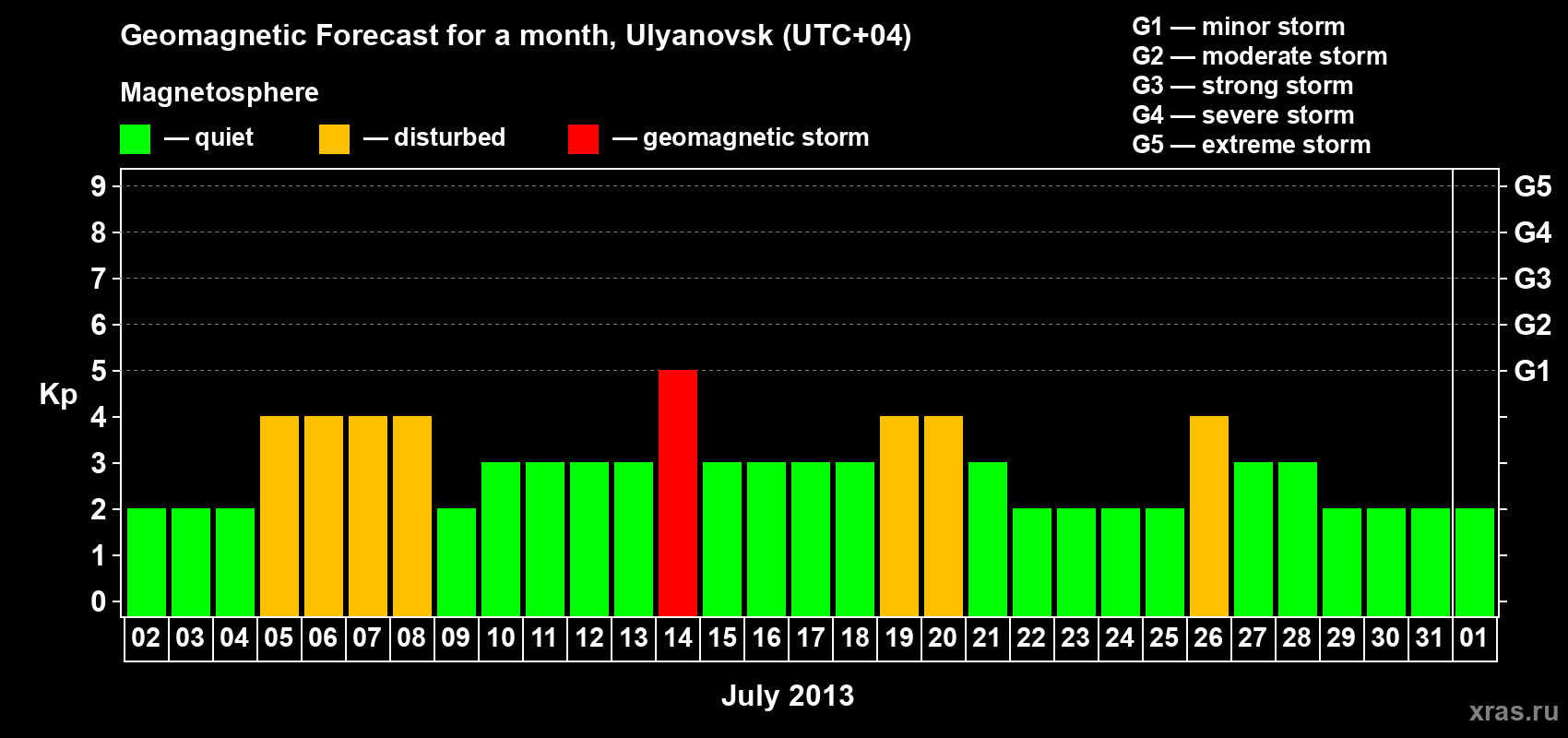Click the orange disturbed legend swatch
Image resolution: width=1568 pixels, height=738 pixels.
pyautogui.click(x=334, y=139)
